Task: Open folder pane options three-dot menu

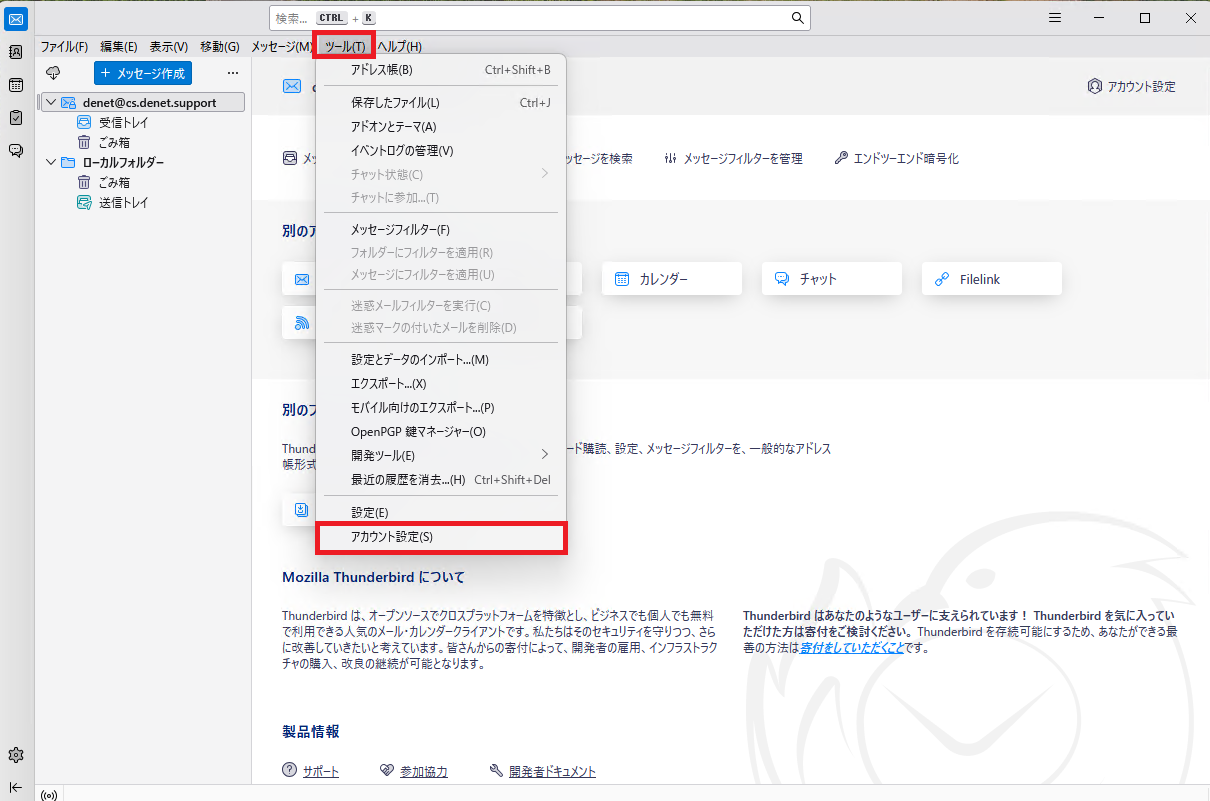Action: click(232, 73)
